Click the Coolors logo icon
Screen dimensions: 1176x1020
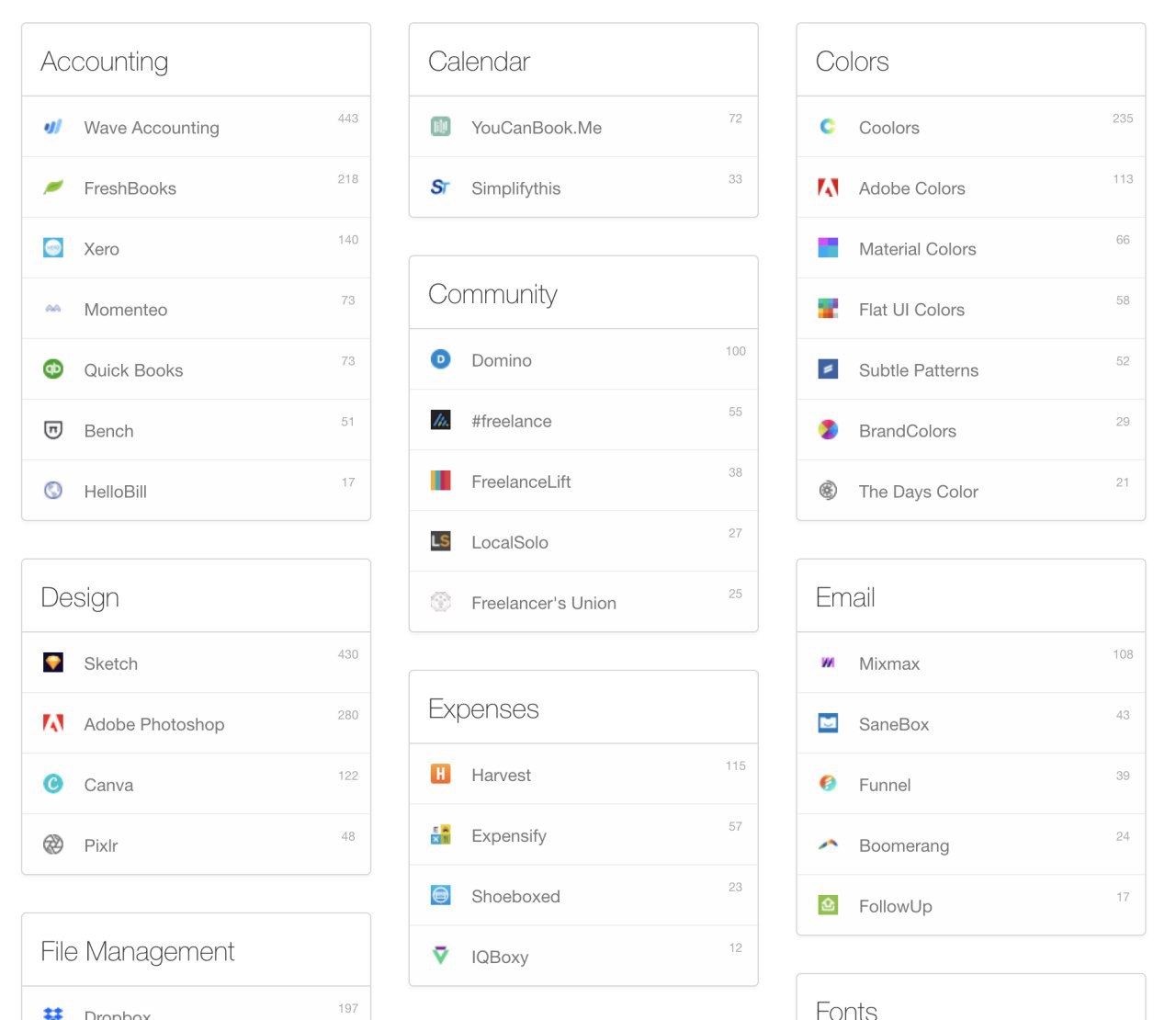(828, 127)
